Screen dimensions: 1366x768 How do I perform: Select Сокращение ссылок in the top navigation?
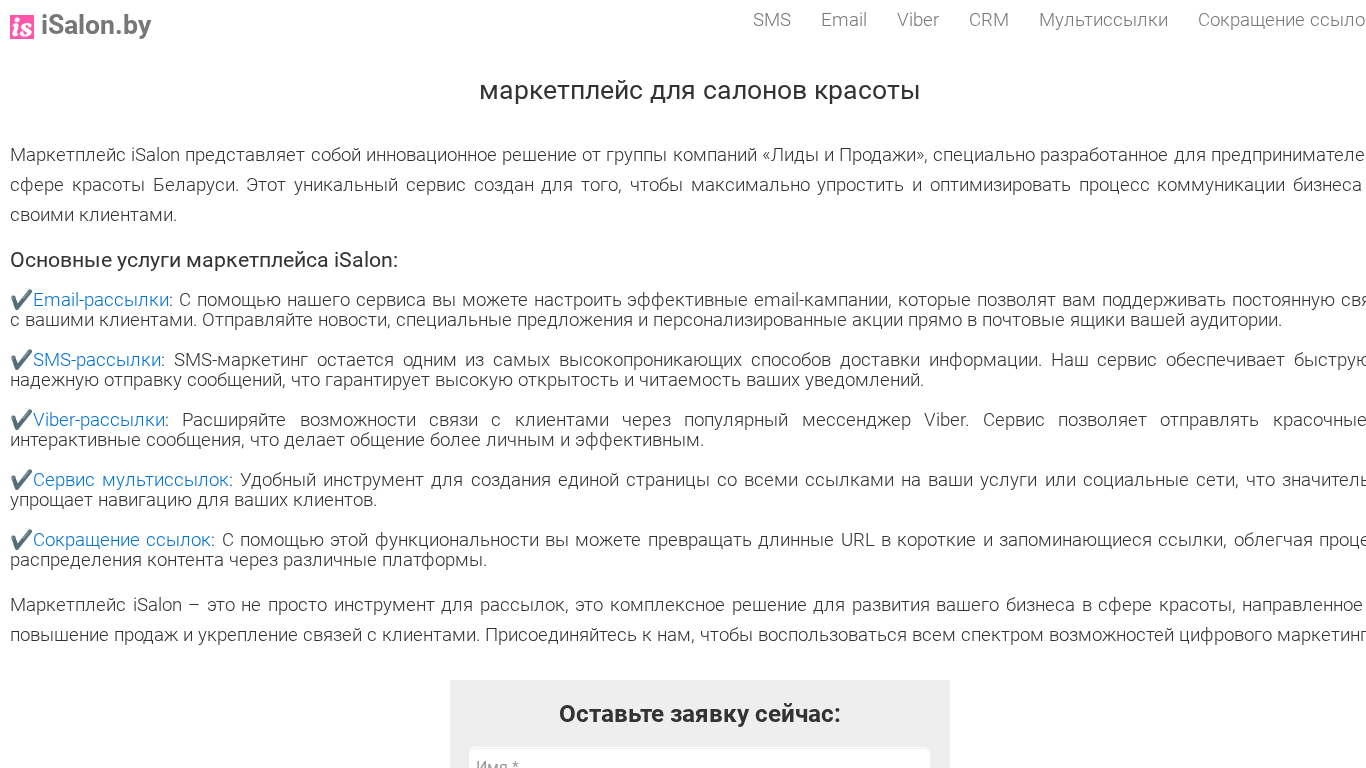point(1282,20)
